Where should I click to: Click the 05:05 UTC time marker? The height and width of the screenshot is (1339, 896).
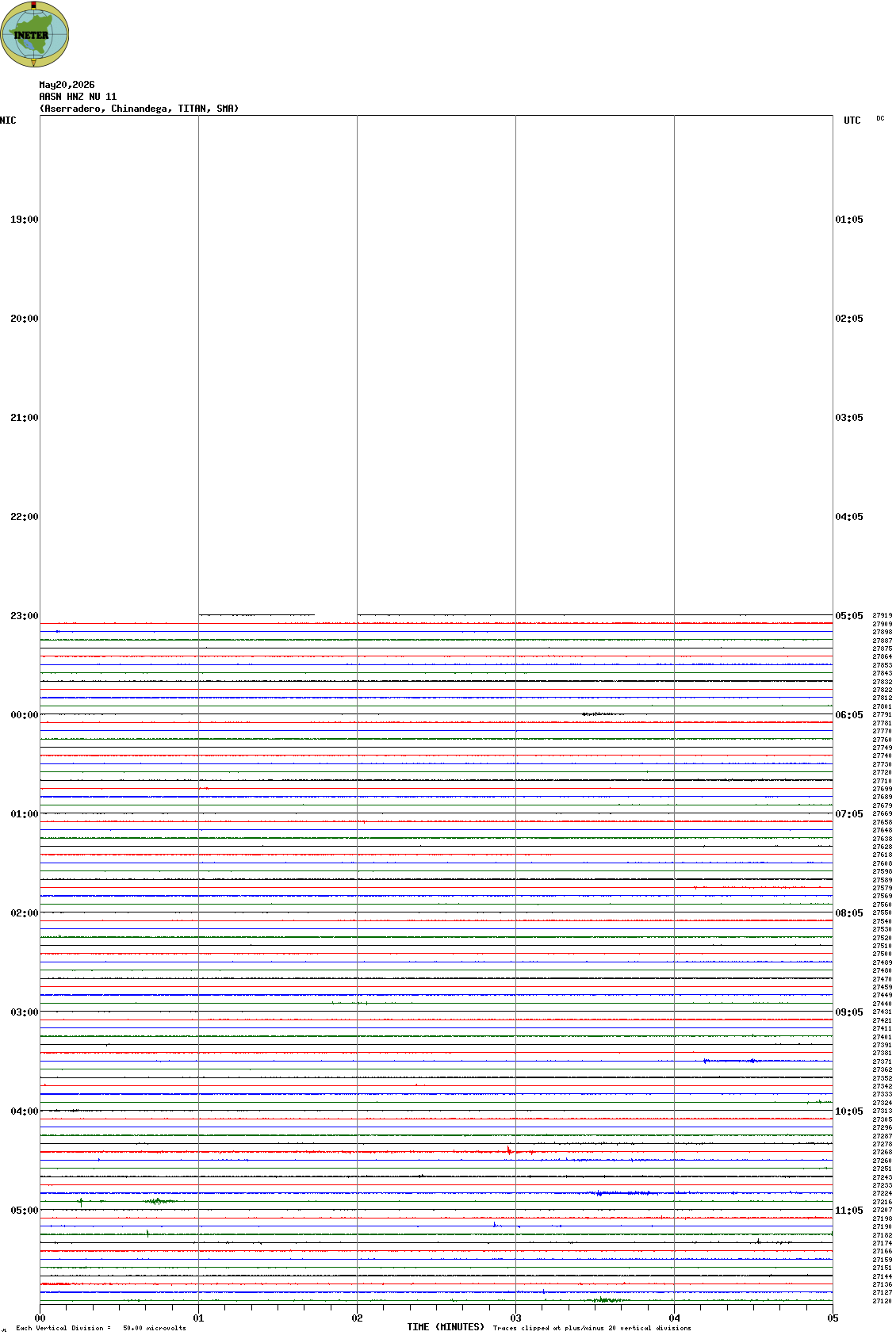[849, 616]
